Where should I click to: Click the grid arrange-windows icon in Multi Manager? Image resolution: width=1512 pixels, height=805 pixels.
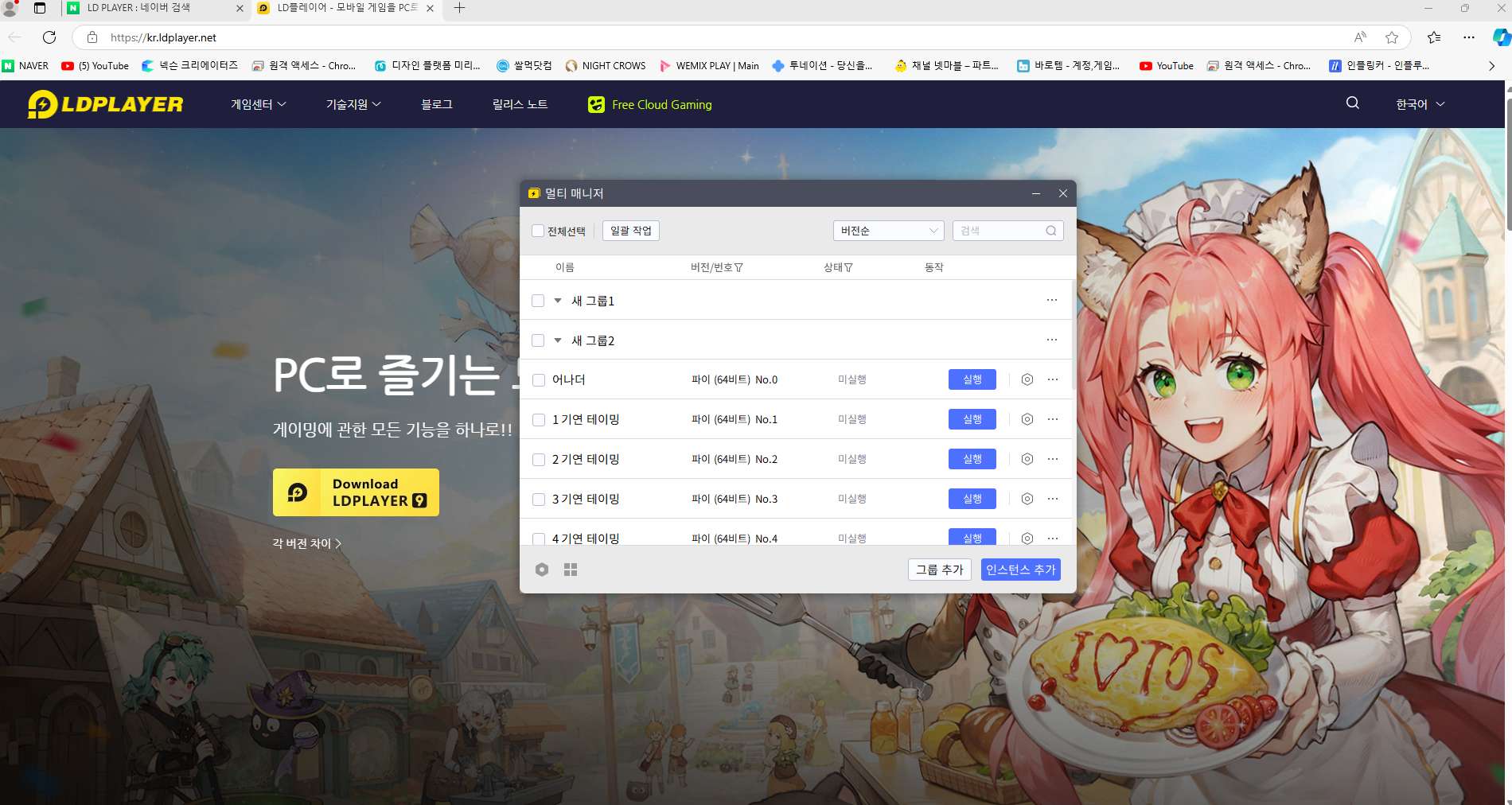pyautogui.click(x=571, y=570)
